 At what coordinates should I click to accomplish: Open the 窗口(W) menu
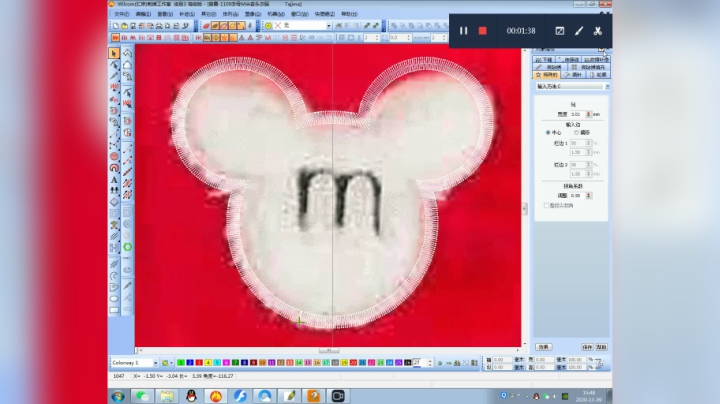(299, 14)
